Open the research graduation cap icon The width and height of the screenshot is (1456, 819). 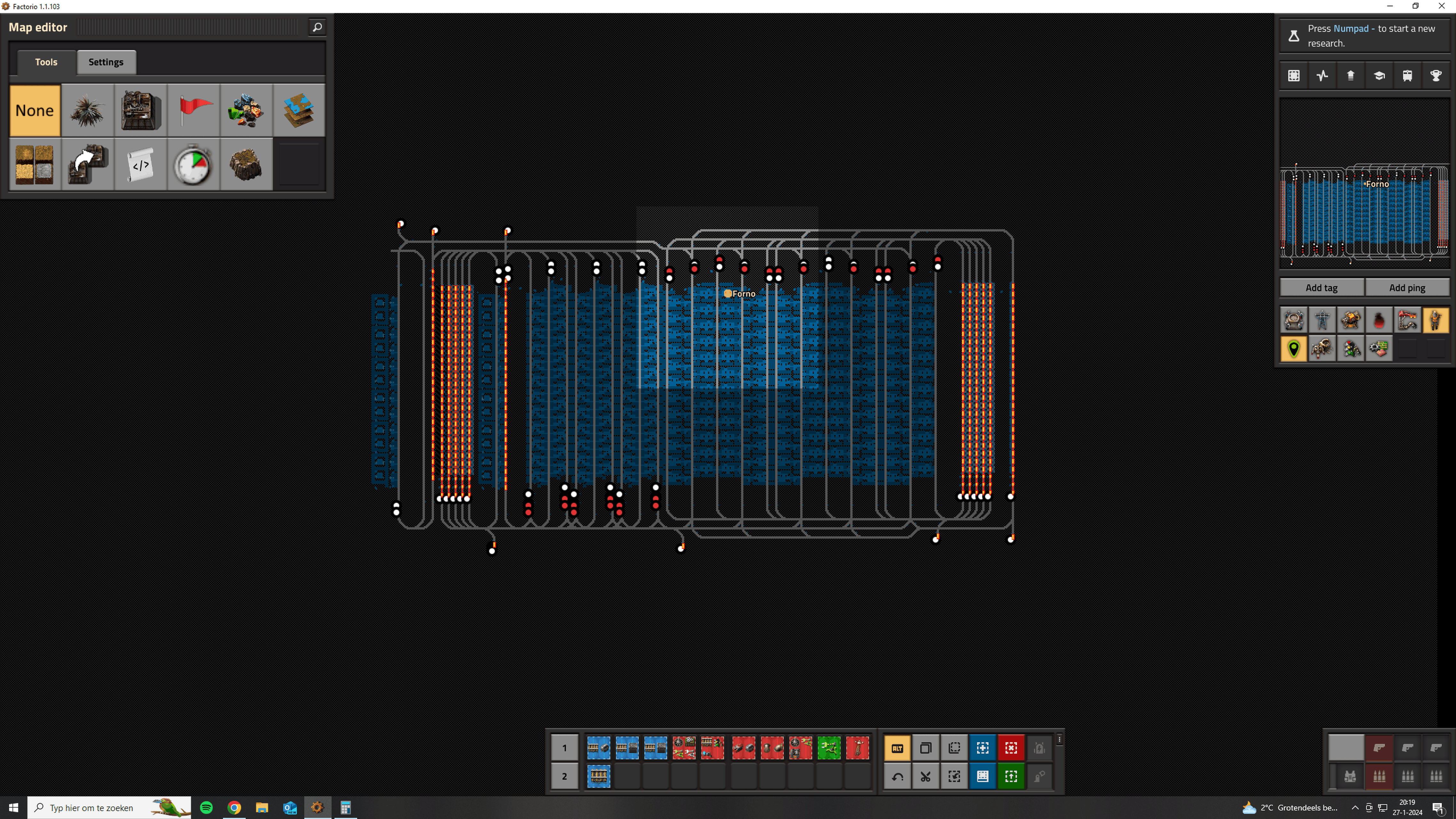[x=1379, y=76]
